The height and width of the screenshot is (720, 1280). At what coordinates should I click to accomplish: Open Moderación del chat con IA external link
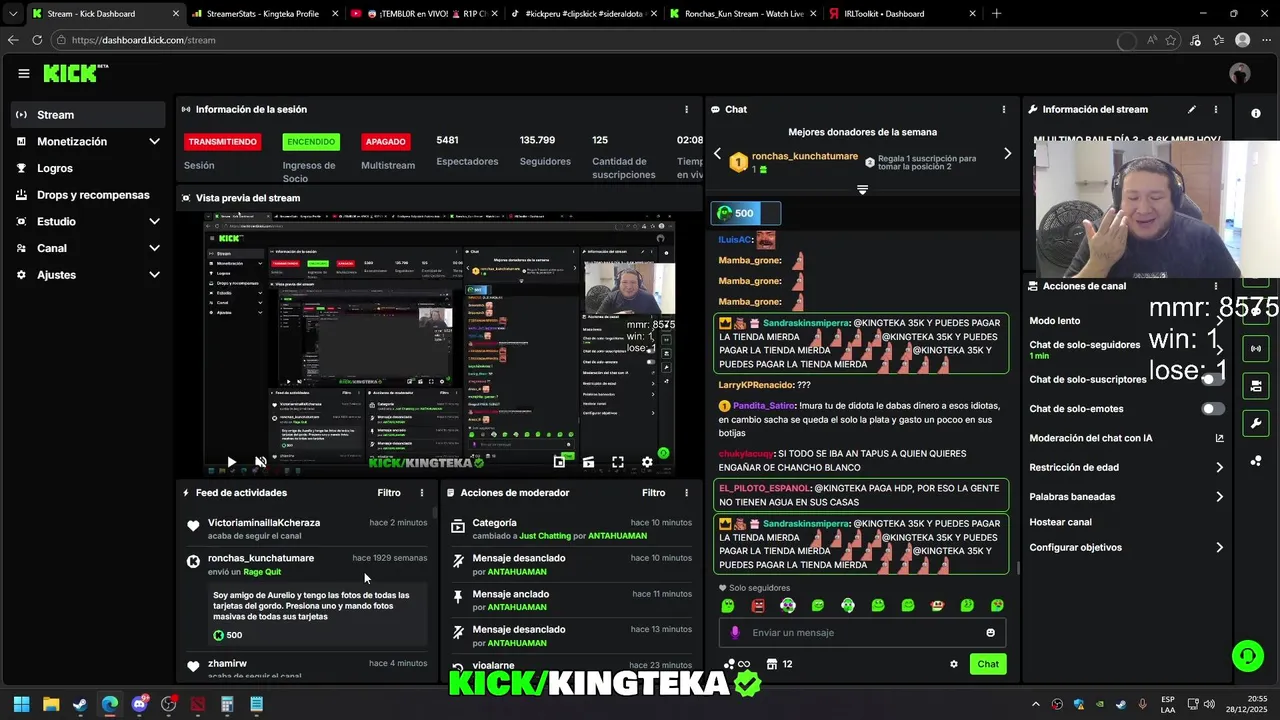1219,438
